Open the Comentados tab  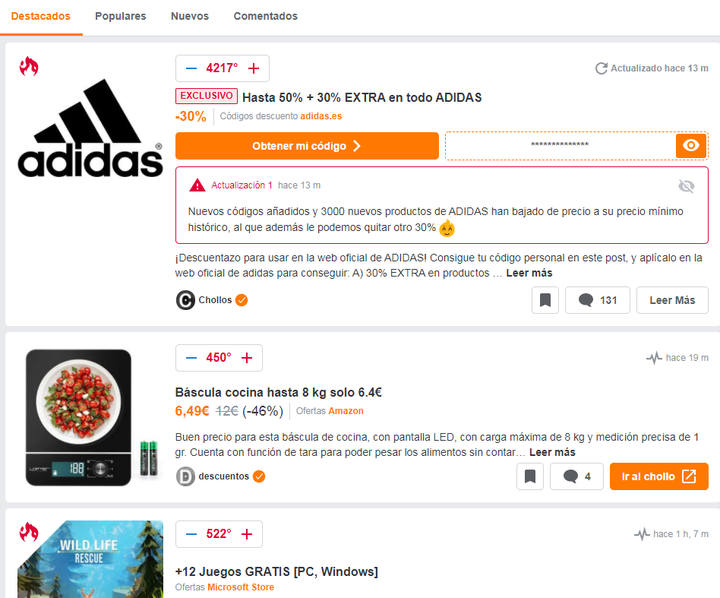[x=265, y=16]
